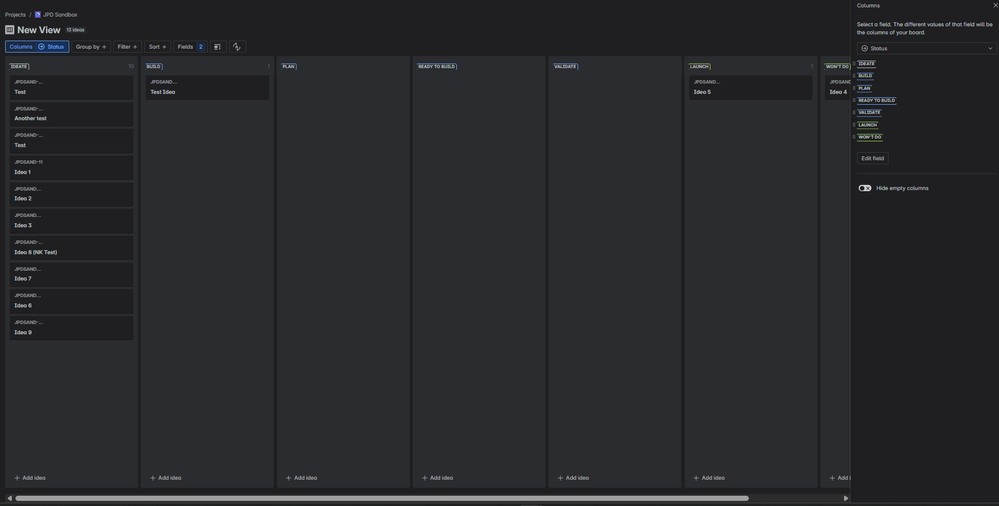The height and width of the screenshot is (506, 999).
Task: Grab the VALIDATE drag handle in panel
Action: point(854,112)
